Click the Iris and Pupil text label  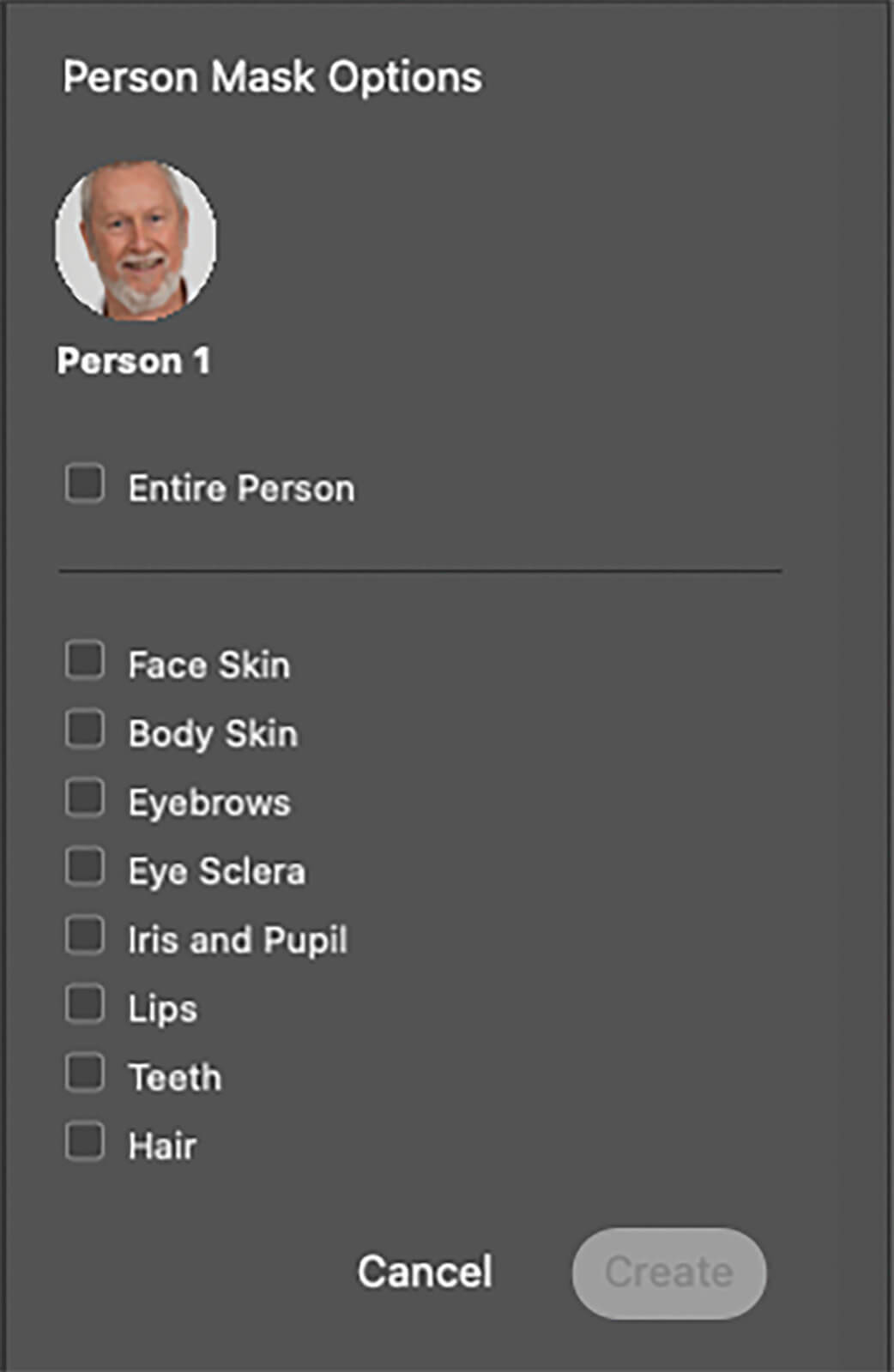point(238,940)
